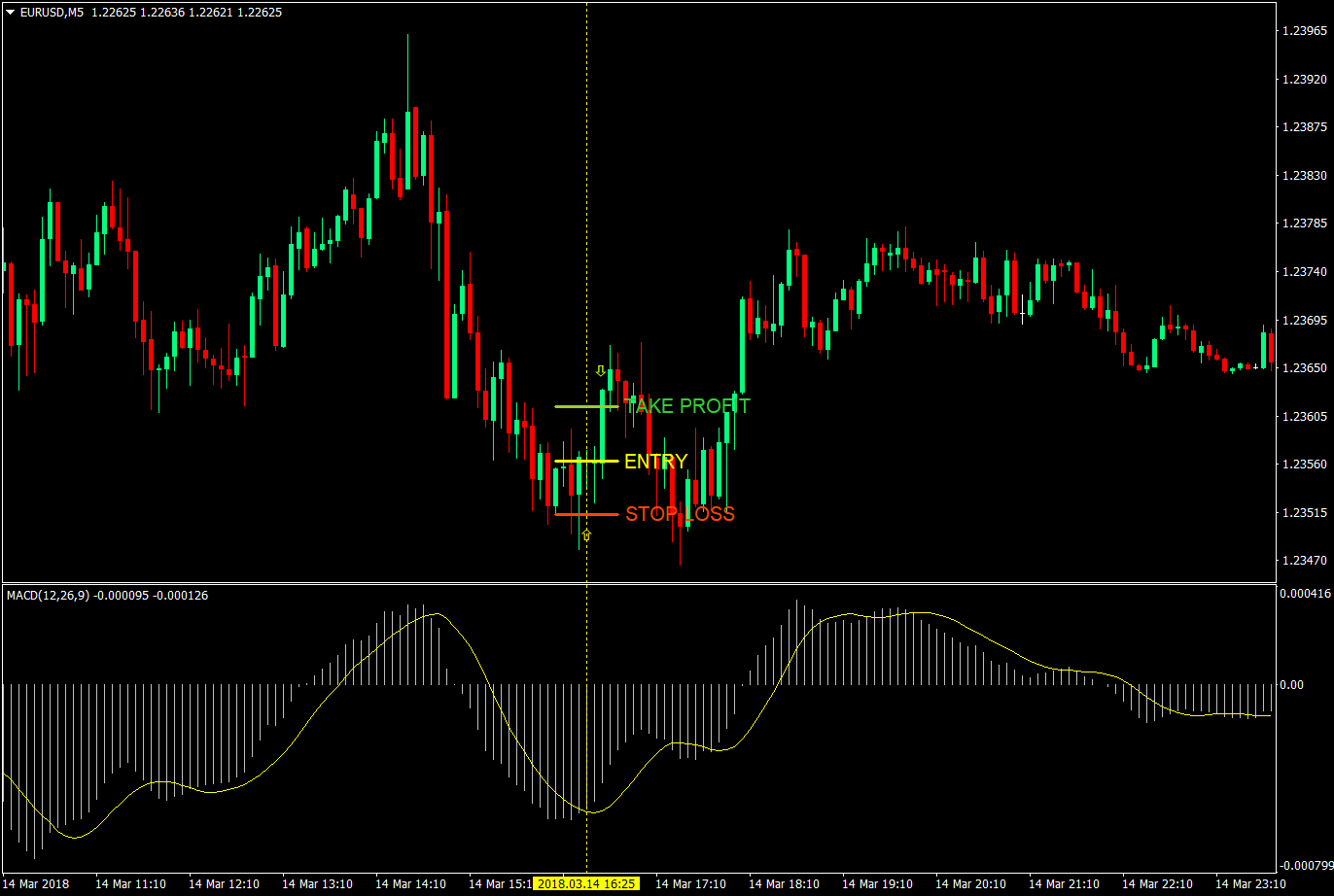
Task: Toggle the STOP LOSS orange line
Action: (574, 513)
